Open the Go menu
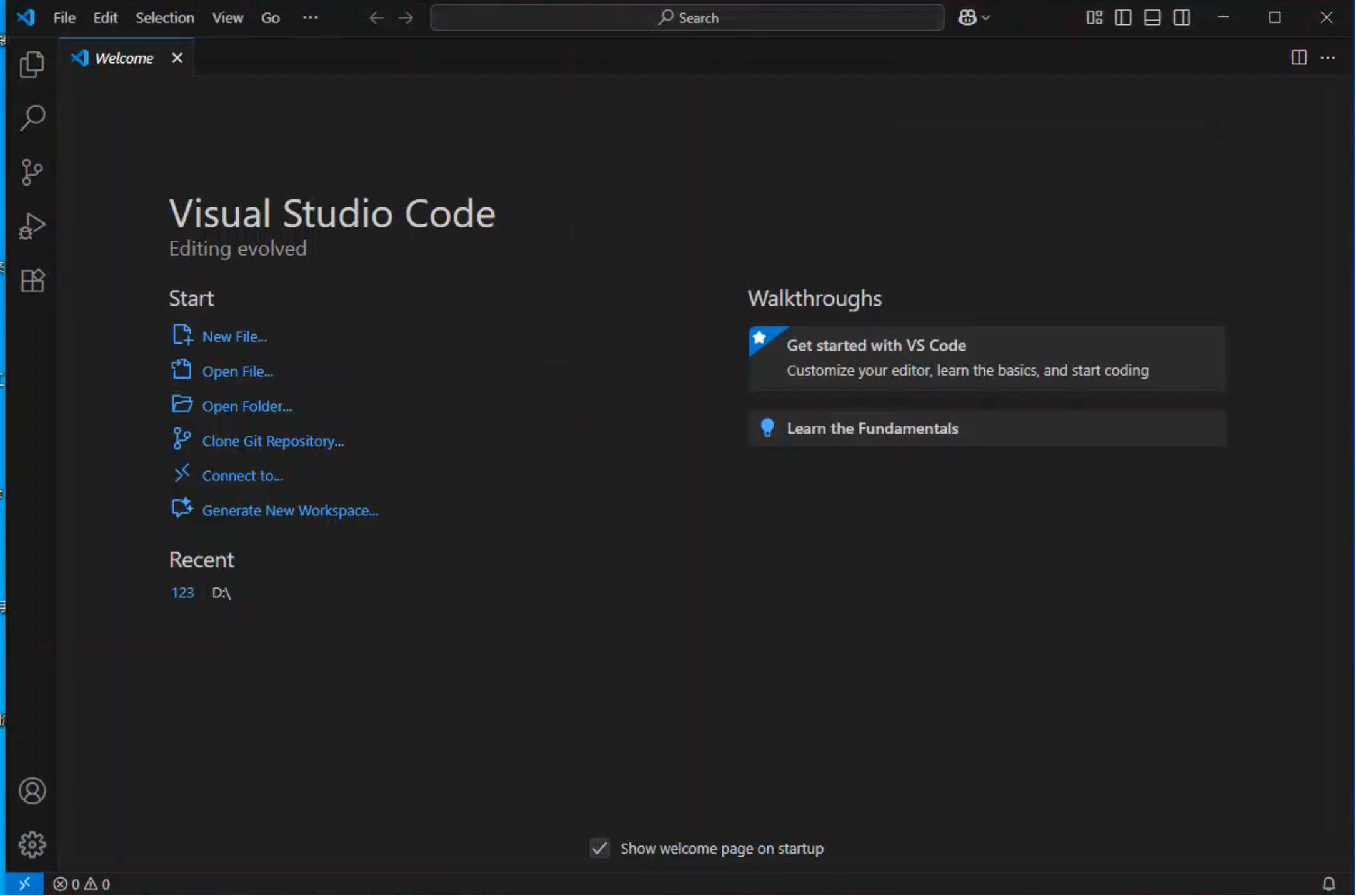This screenshot has height=896, width=1356. point(271,17)
